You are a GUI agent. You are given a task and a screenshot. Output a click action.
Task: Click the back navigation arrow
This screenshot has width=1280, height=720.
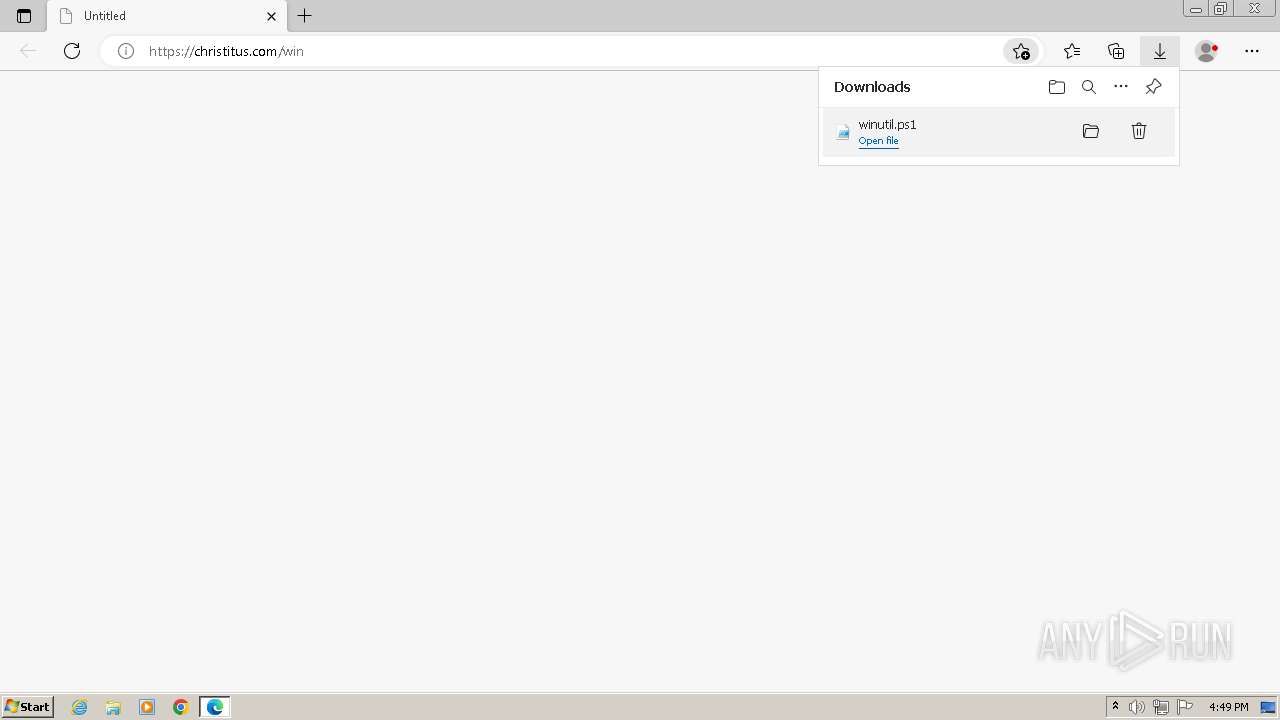(28, 51)
